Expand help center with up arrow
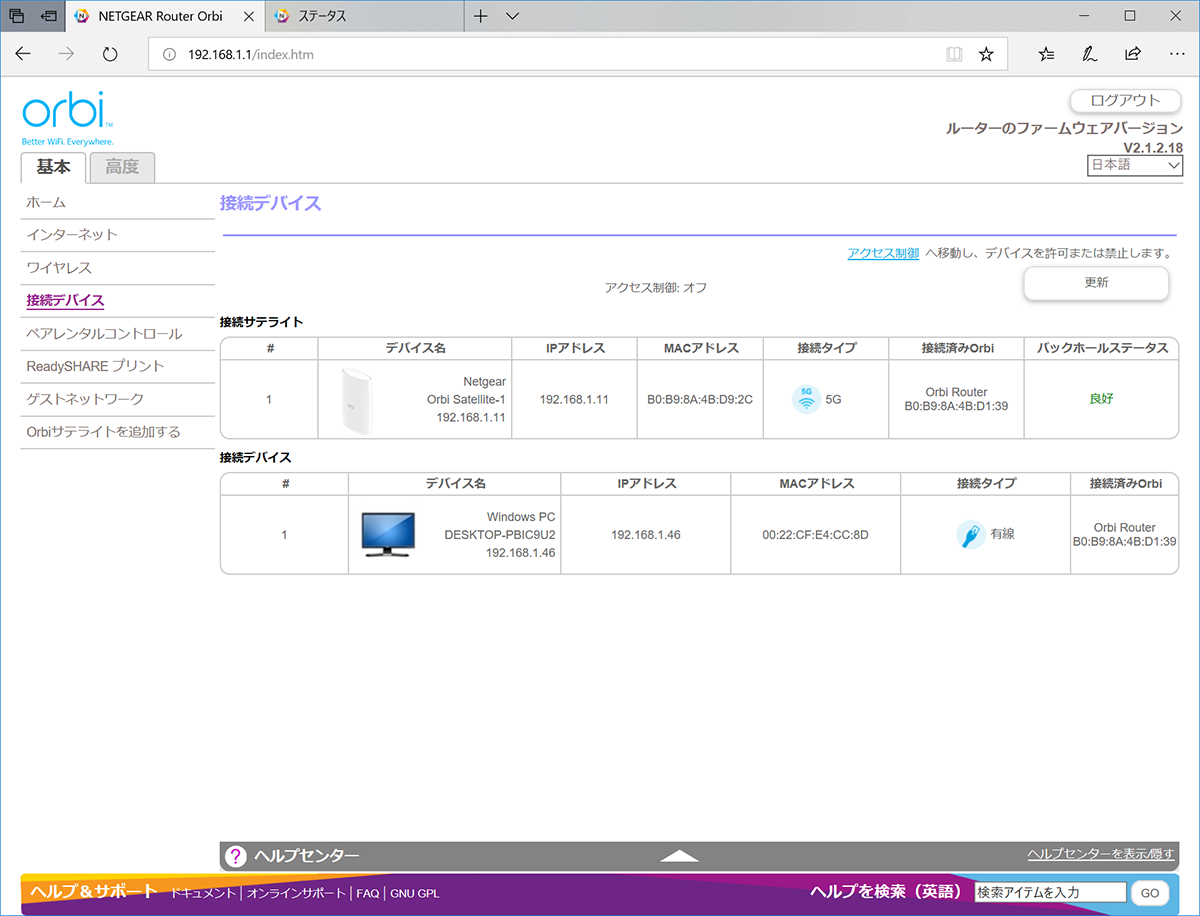 (680, 856)
